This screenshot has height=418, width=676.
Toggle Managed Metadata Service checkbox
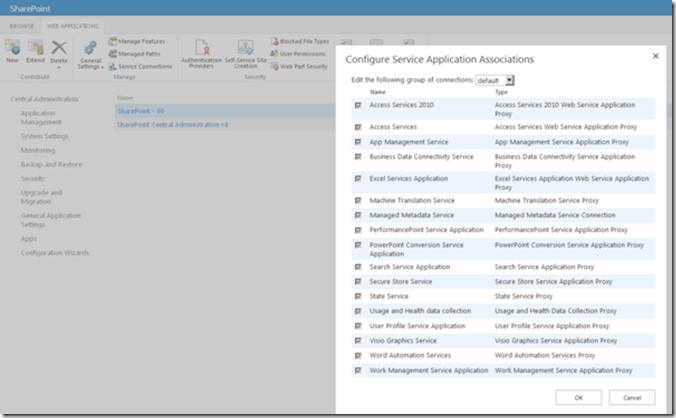[358, 215]
